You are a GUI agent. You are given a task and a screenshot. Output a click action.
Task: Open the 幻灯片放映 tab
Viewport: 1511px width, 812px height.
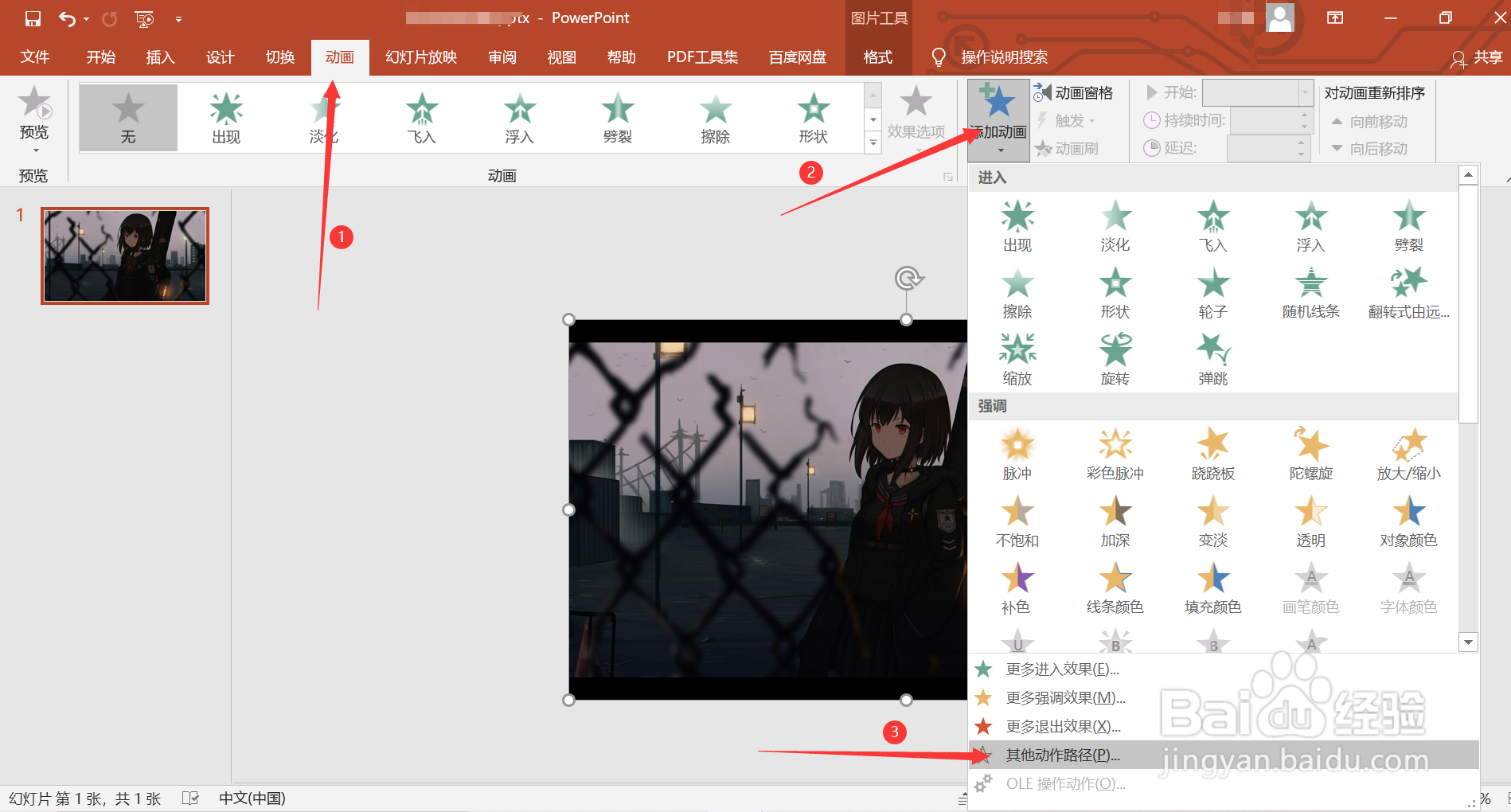(x=421, y=57)
